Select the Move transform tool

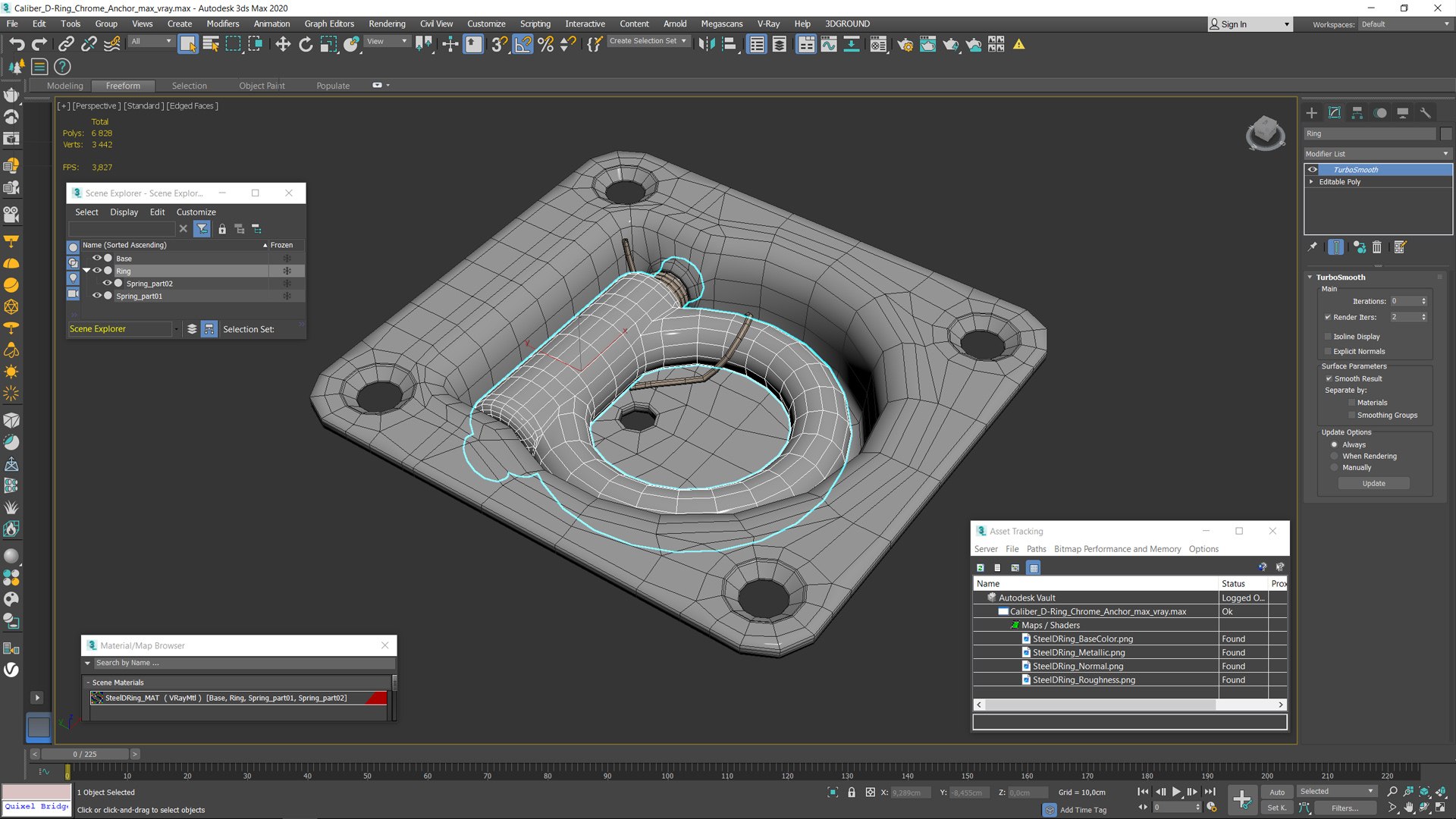282,44
